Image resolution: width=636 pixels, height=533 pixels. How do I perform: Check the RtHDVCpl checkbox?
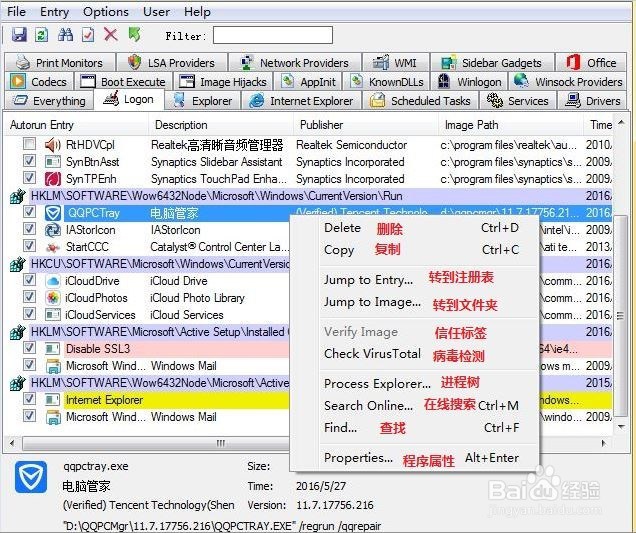(x=29, y=144)
